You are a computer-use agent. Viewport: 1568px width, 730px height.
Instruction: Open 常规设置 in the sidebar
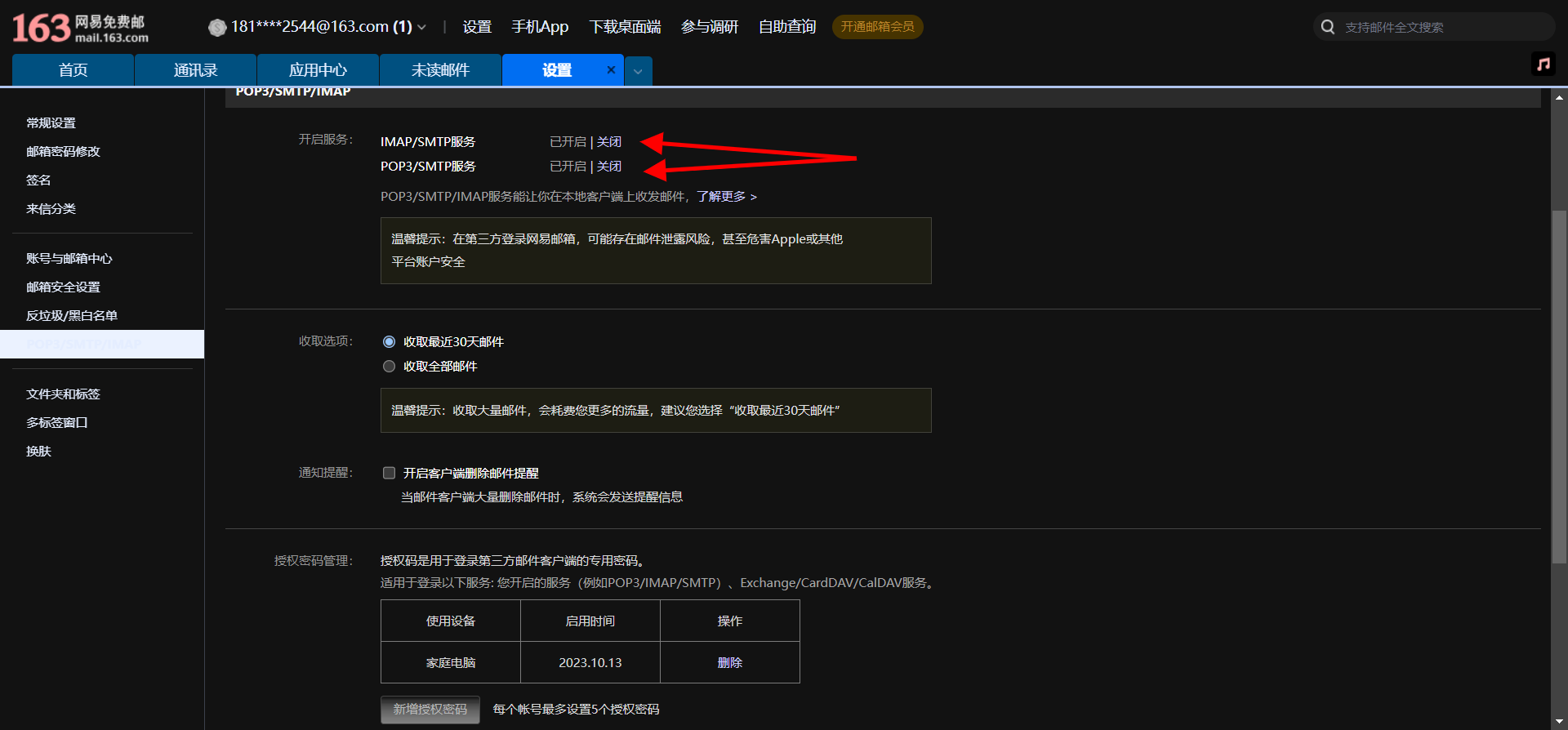tap(51, 123)
